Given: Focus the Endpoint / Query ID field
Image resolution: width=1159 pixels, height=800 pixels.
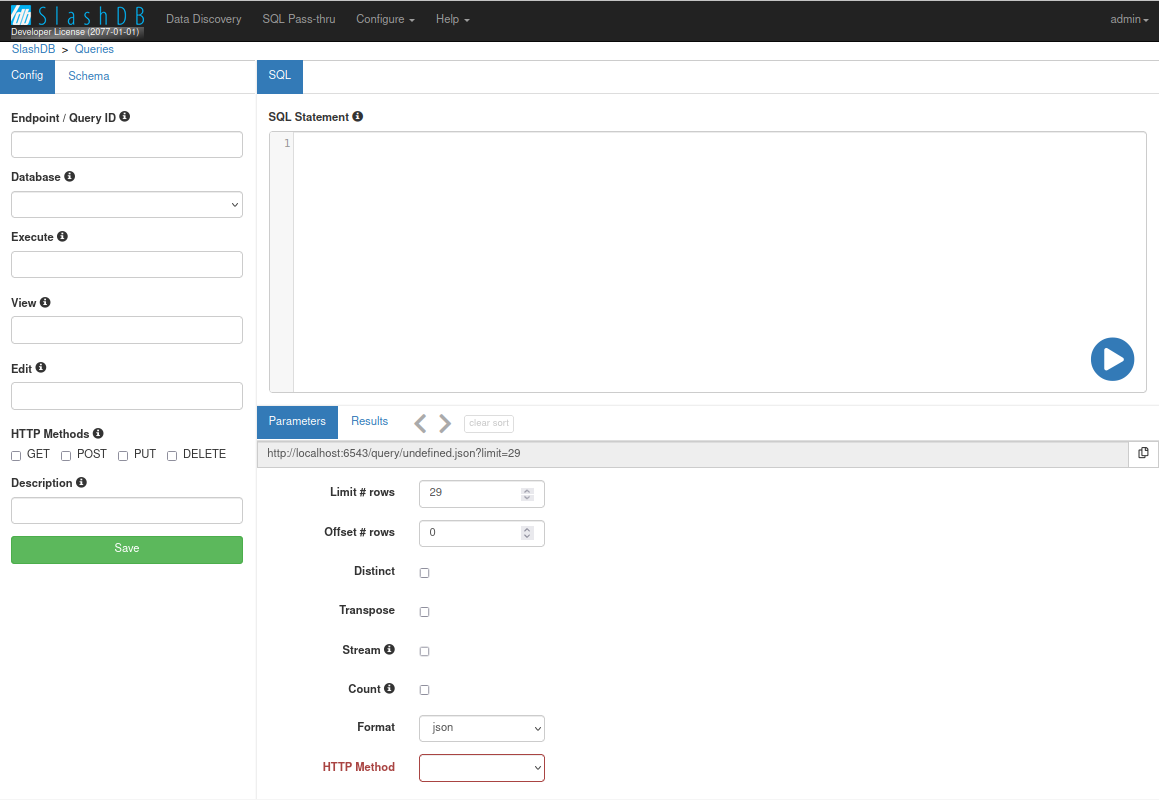Looking at the screenshot, I should click(126, 145).
